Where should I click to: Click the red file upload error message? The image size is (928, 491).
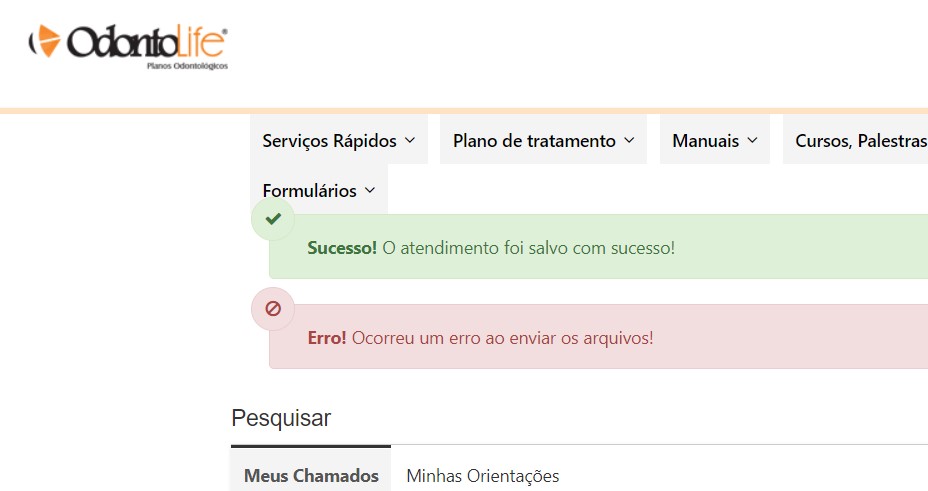[x=502, y=338]
